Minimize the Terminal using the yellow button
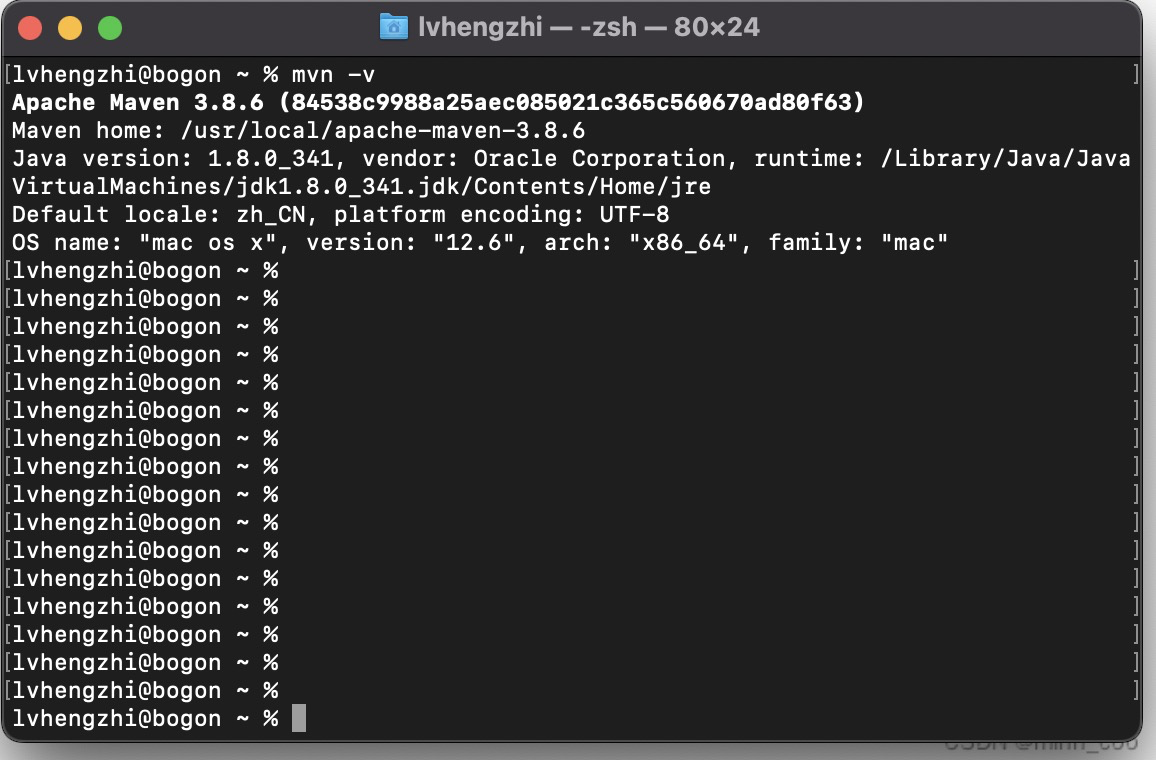This screenshot has width=1156, height=760. [70, 28]
